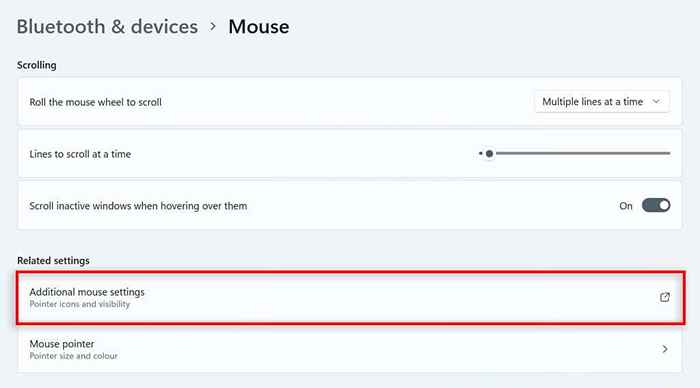
Task: Click the Scrolling section heading
Action: 37,65
